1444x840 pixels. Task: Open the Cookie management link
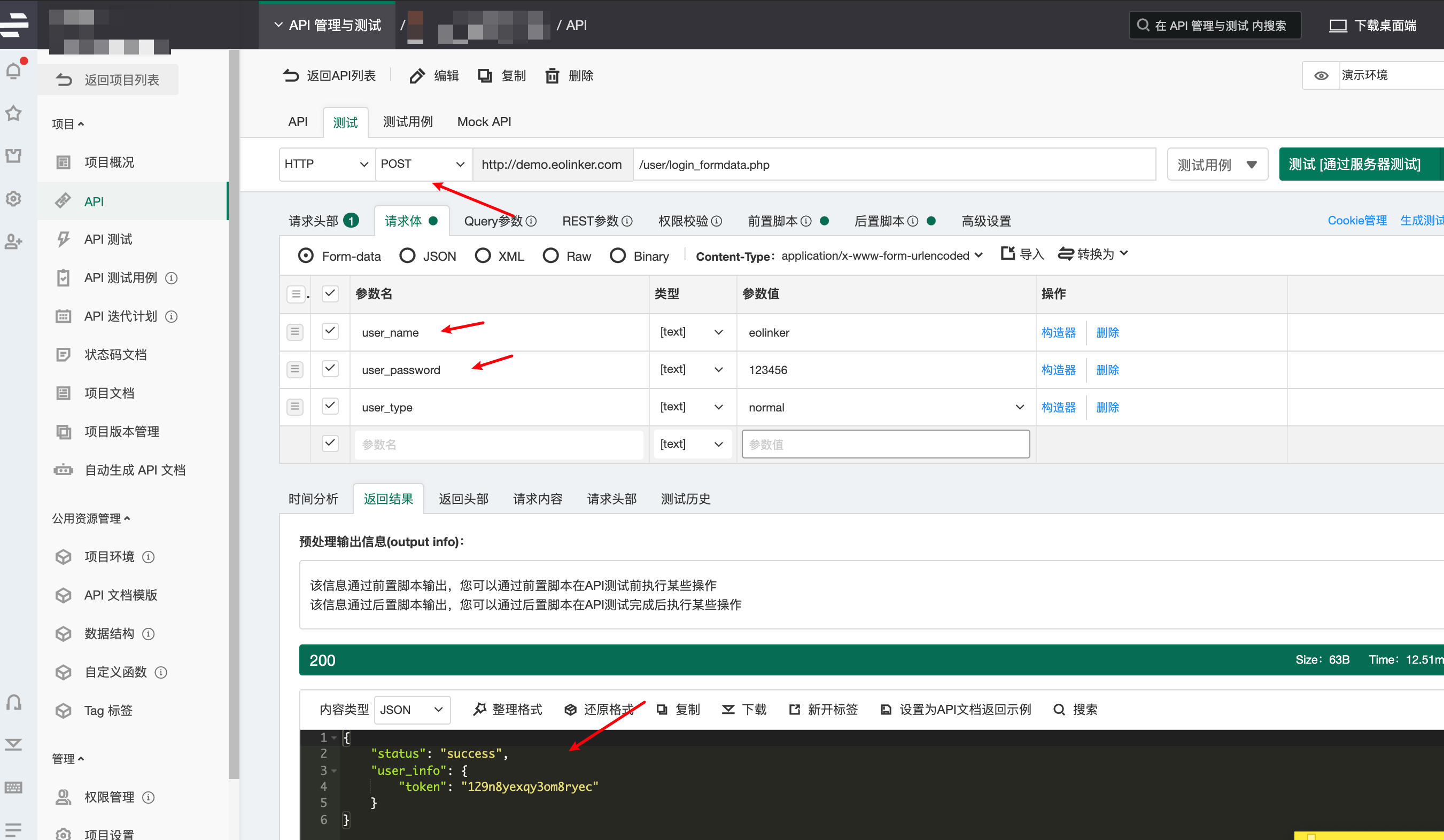(x=1357, y=221)
